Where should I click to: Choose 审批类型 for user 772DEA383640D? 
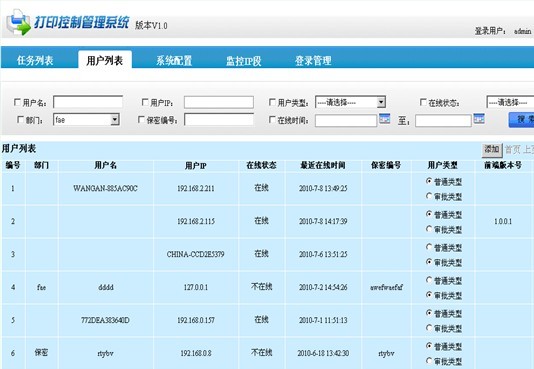click(429, 327)
